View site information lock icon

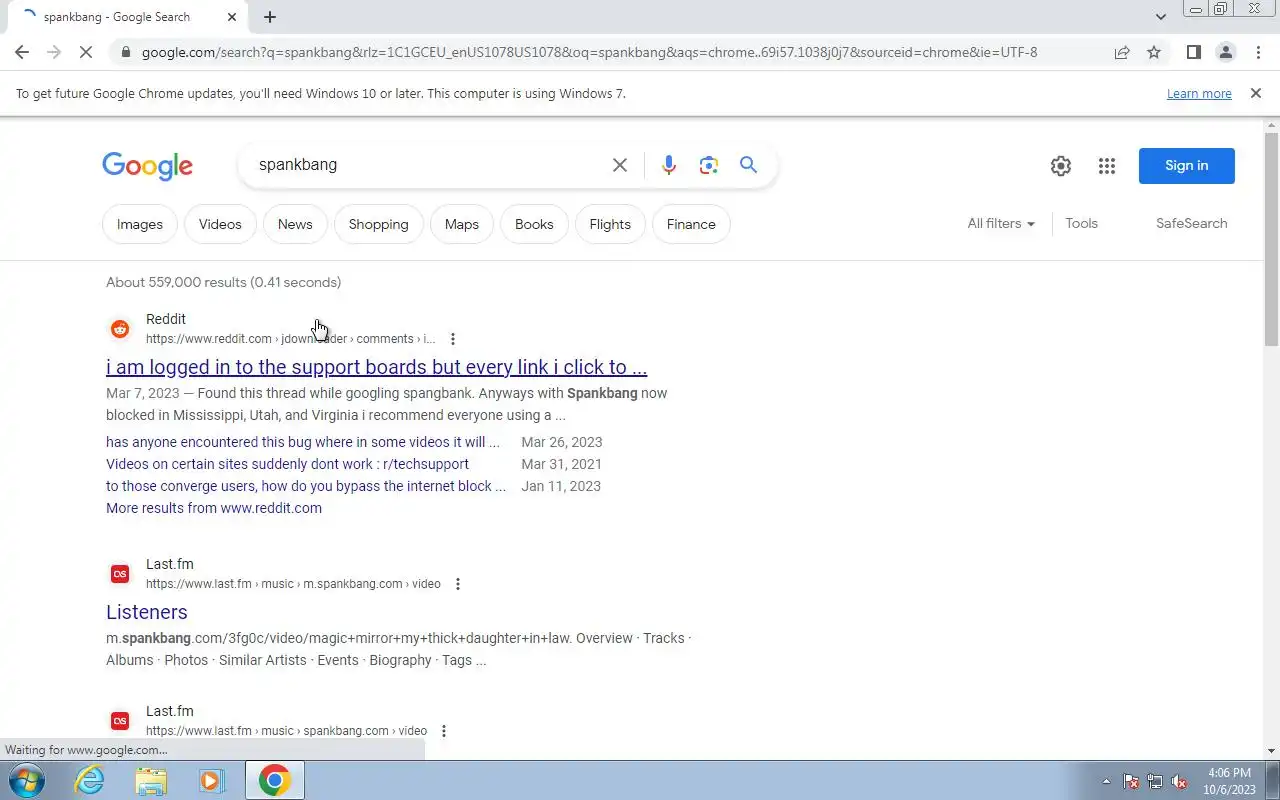tap(125, 52)
